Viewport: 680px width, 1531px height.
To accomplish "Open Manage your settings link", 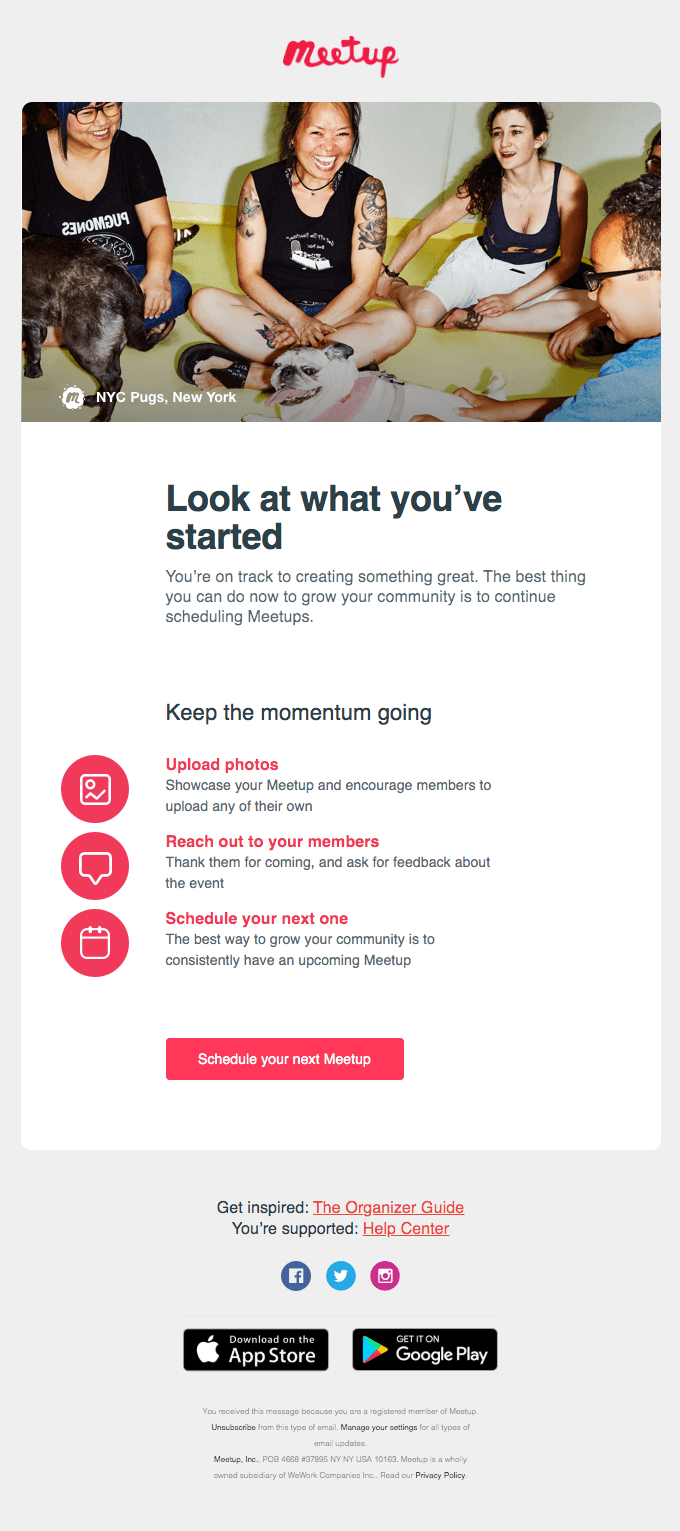I will (x=379, y=1427).
